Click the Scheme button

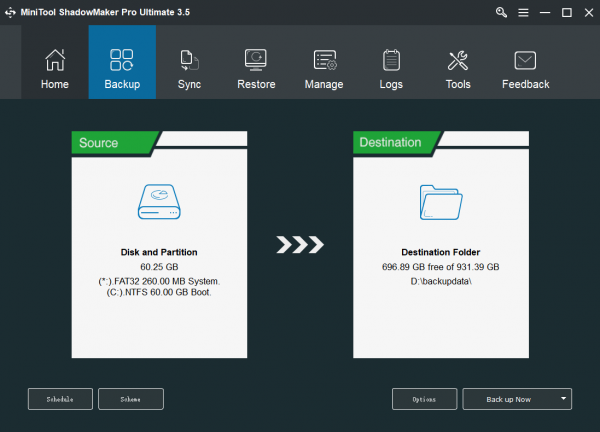point(130,399)
